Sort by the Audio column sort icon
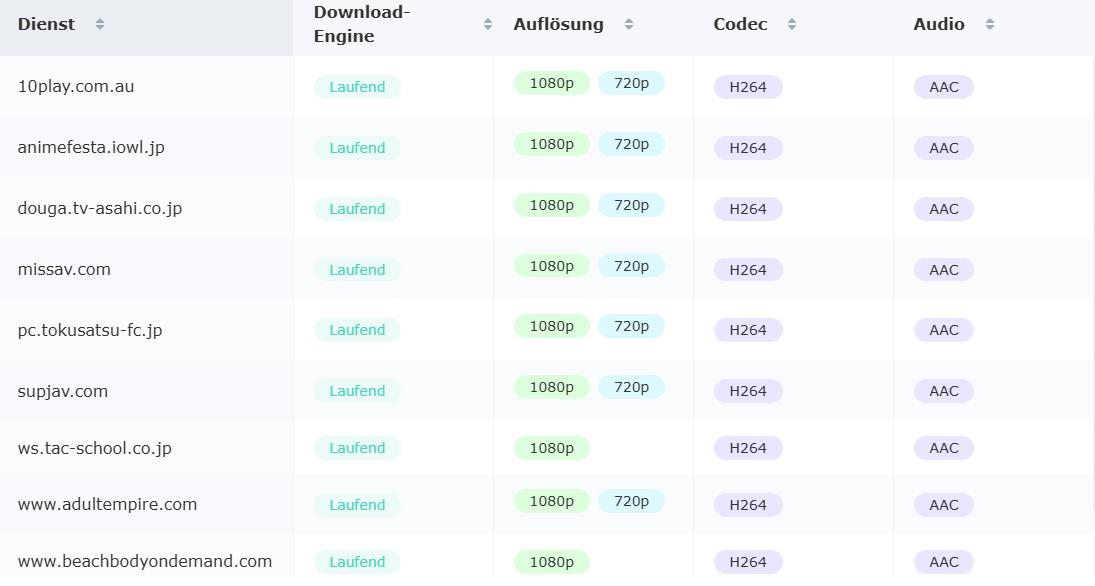 pos(990,24)
